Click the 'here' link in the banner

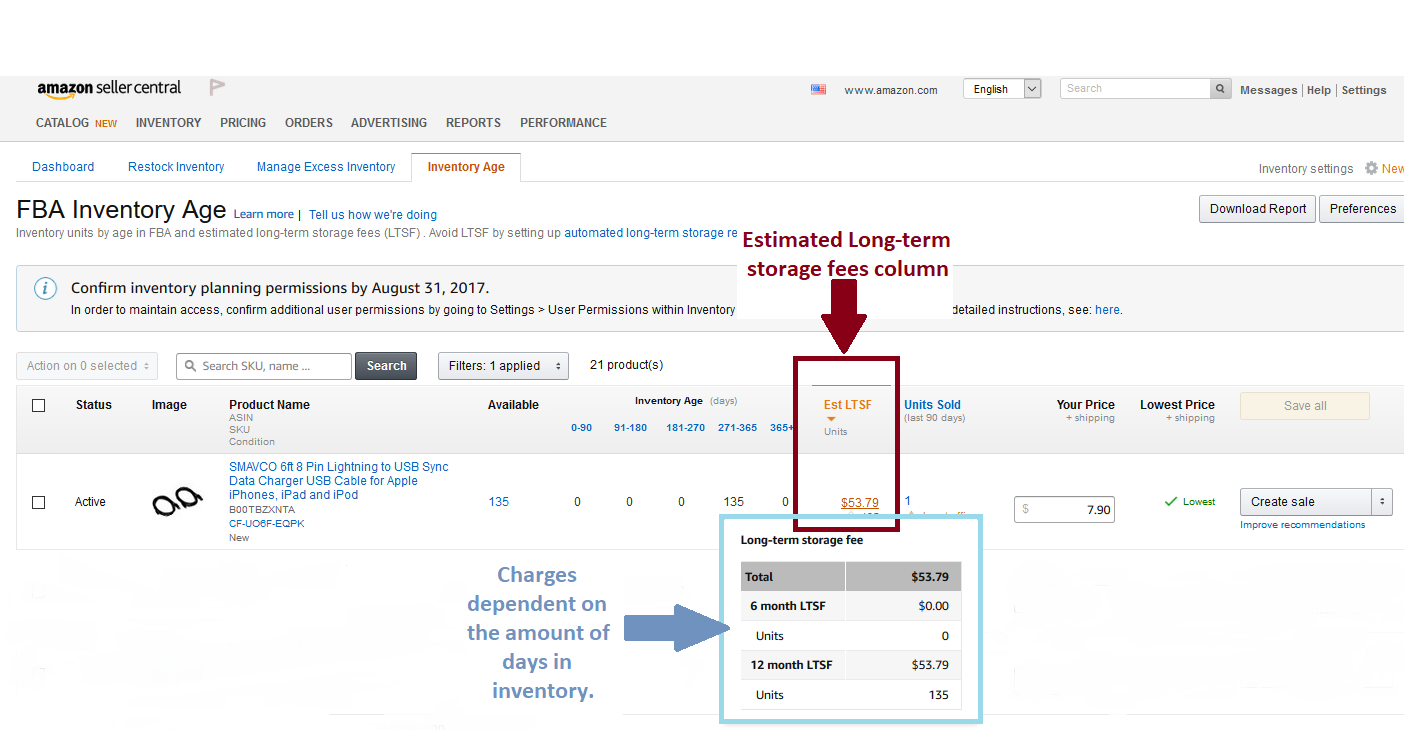pyautogui.click(x=1107, y=310)
